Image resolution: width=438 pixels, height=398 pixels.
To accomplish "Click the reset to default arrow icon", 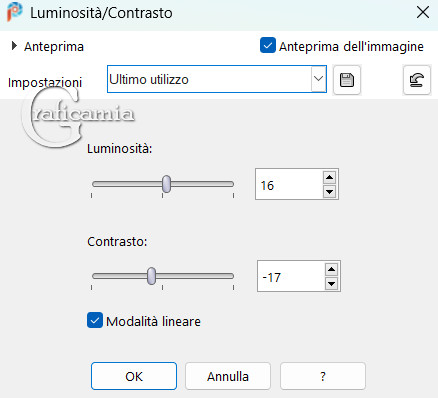I will (417, 80).
